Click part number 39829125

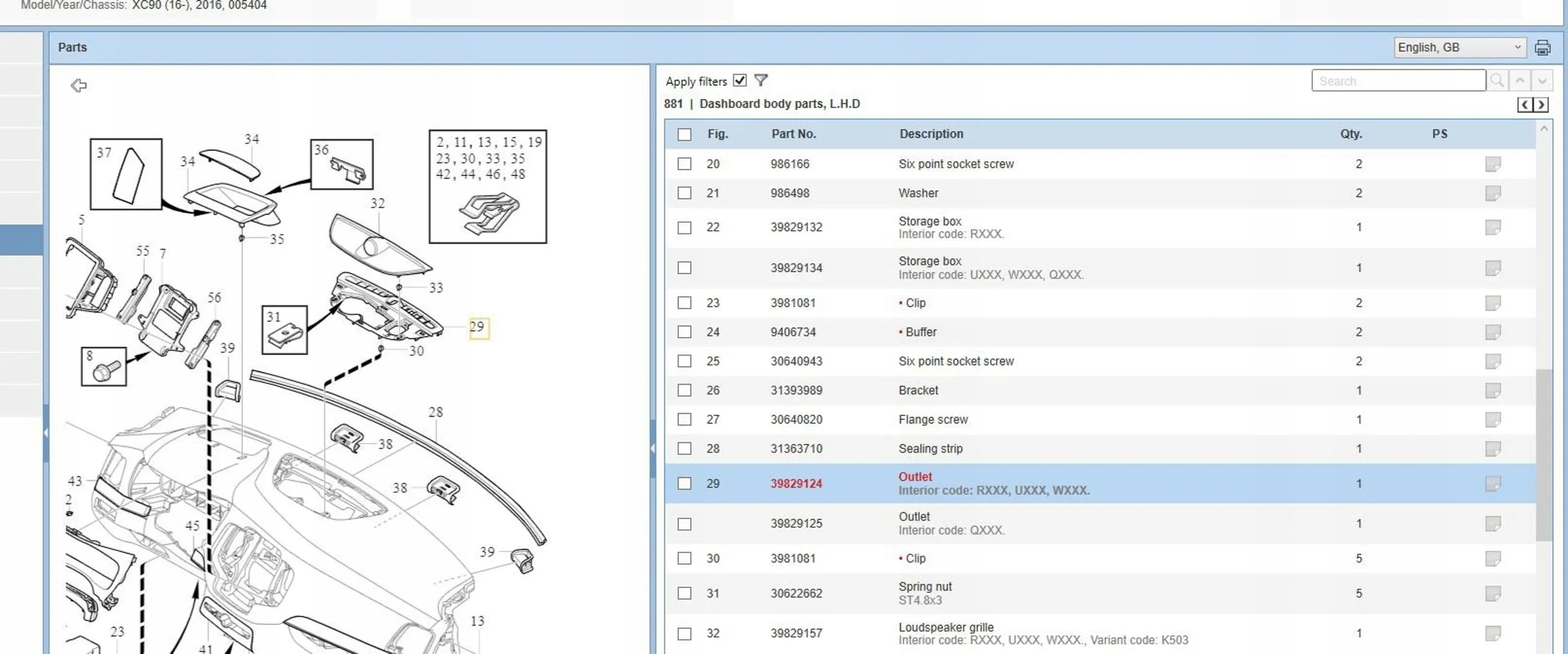(796, 523)
